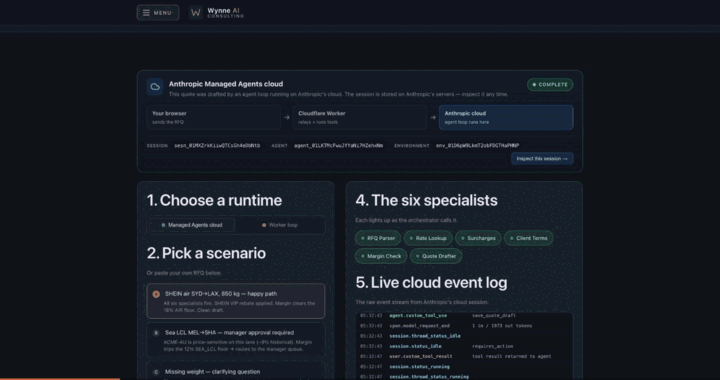Click the C badge on Missing weight scenario
The image size is (720, 380).
point(156,372)
